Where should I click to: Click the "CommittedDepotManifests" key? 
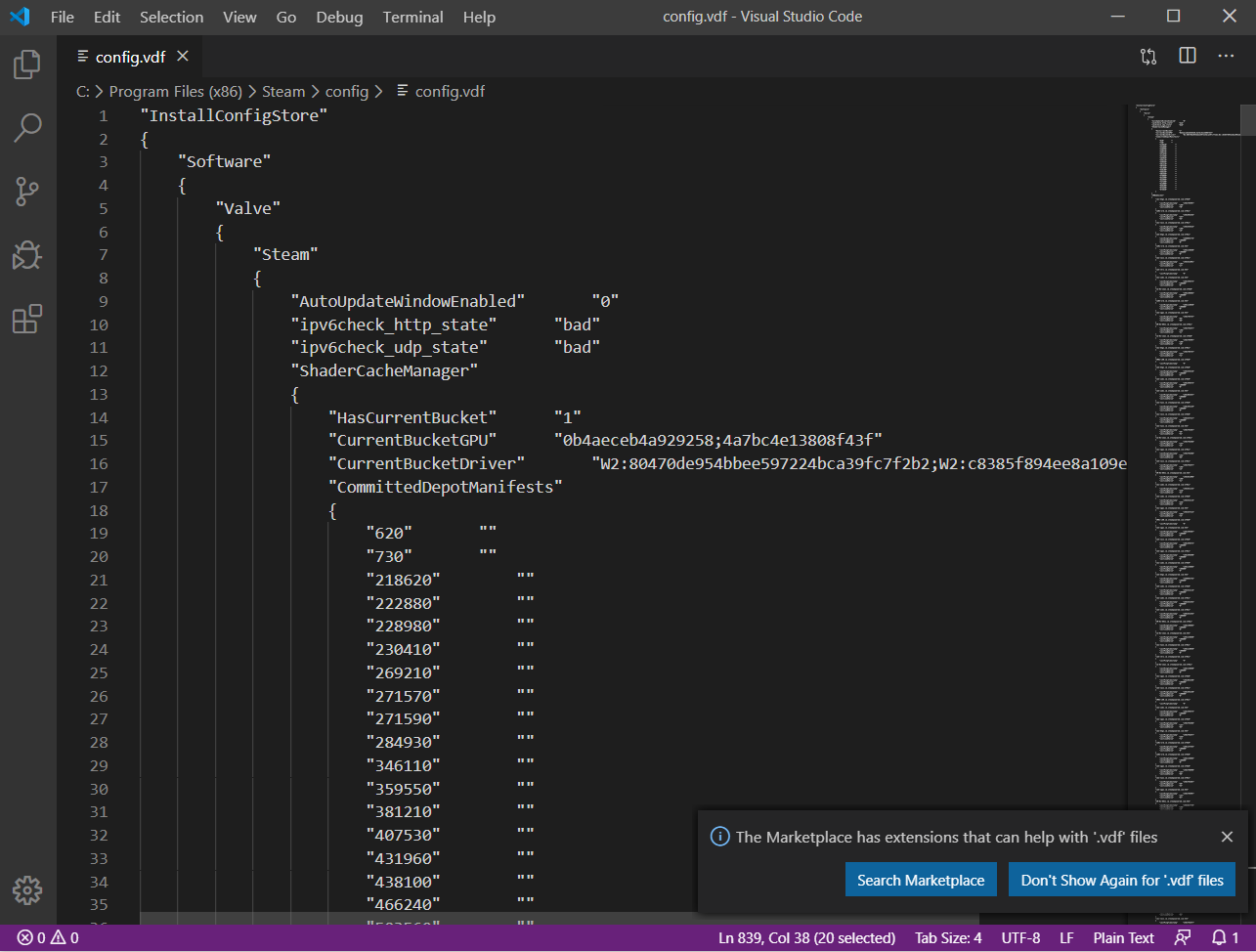446,487
